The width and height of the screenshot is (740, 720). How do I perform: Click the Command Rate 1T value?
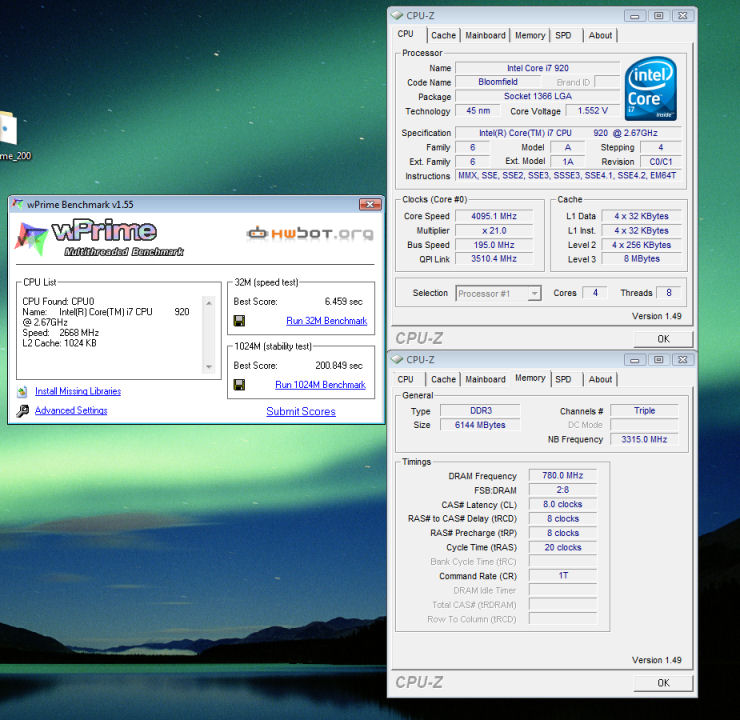563,576
